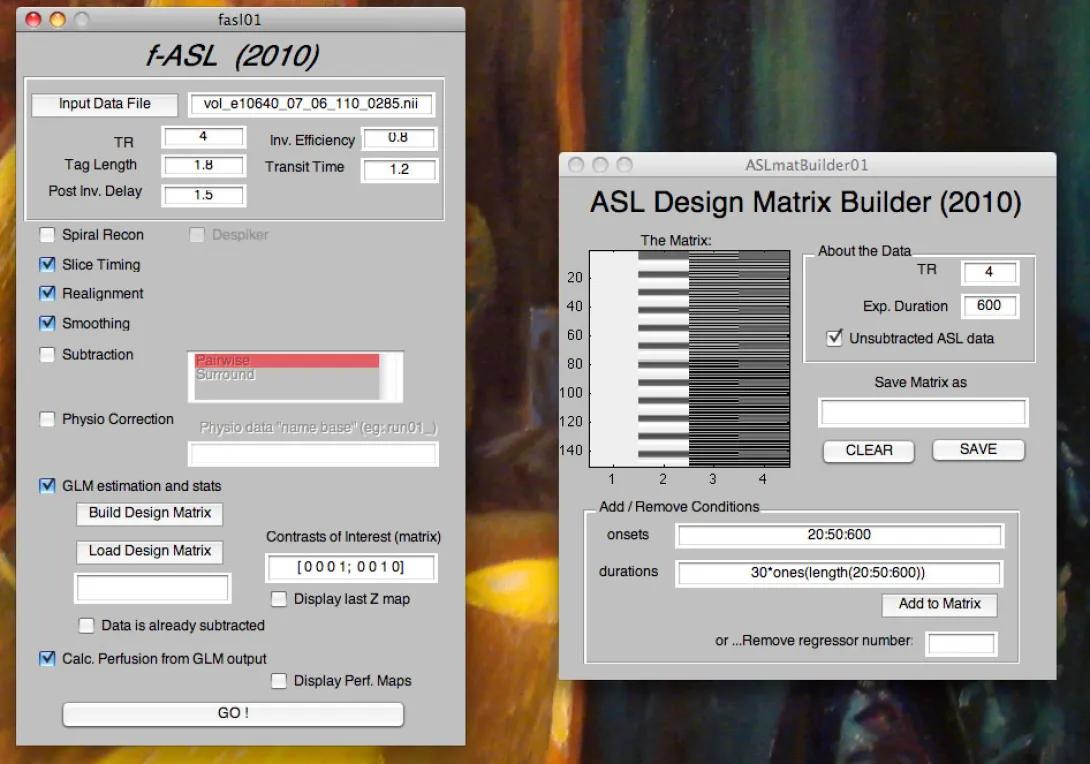Enable the Subtraction checkbox

click(47, 355)
